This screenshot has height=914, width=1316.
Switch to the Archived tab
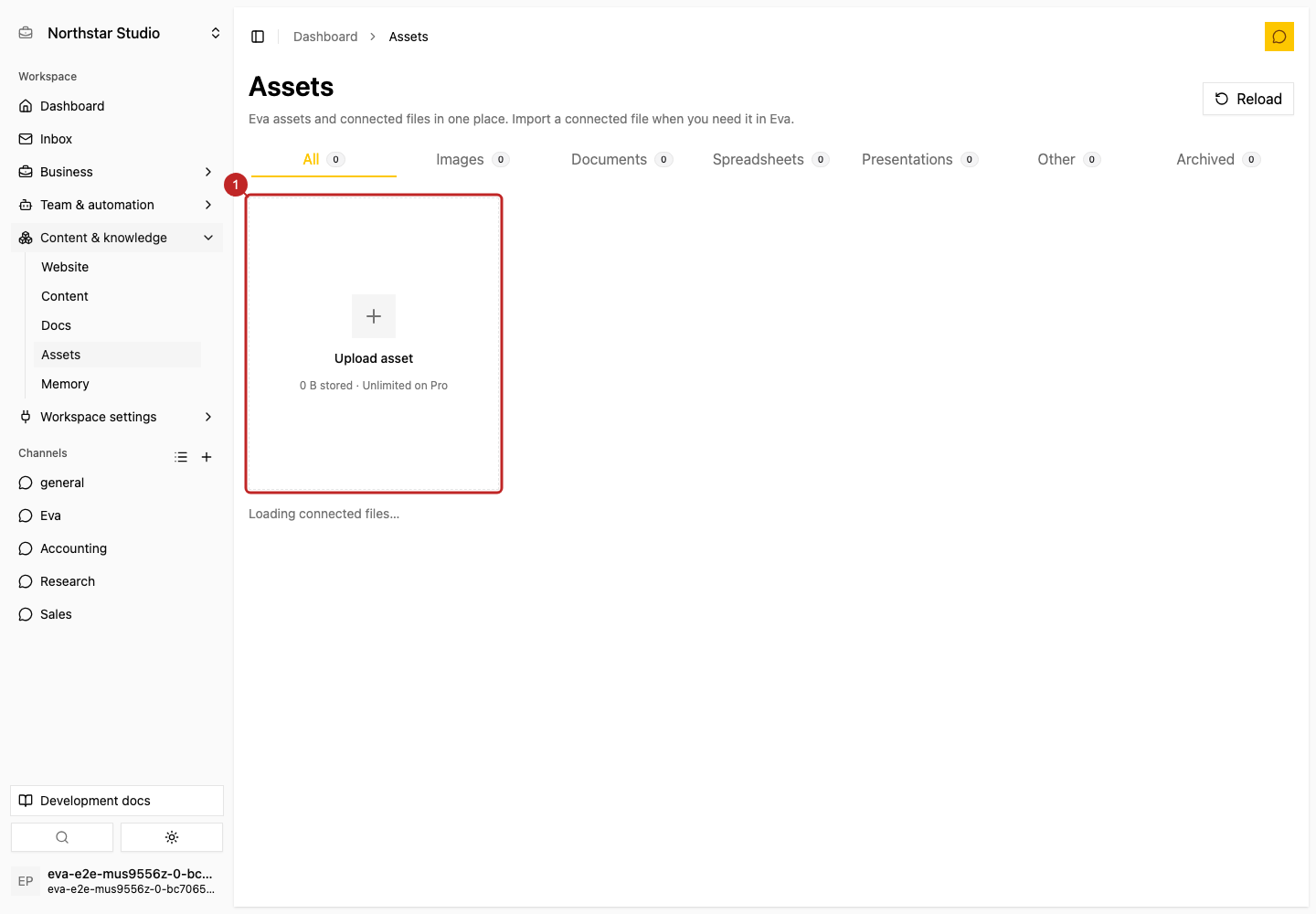coord(1217,159)
